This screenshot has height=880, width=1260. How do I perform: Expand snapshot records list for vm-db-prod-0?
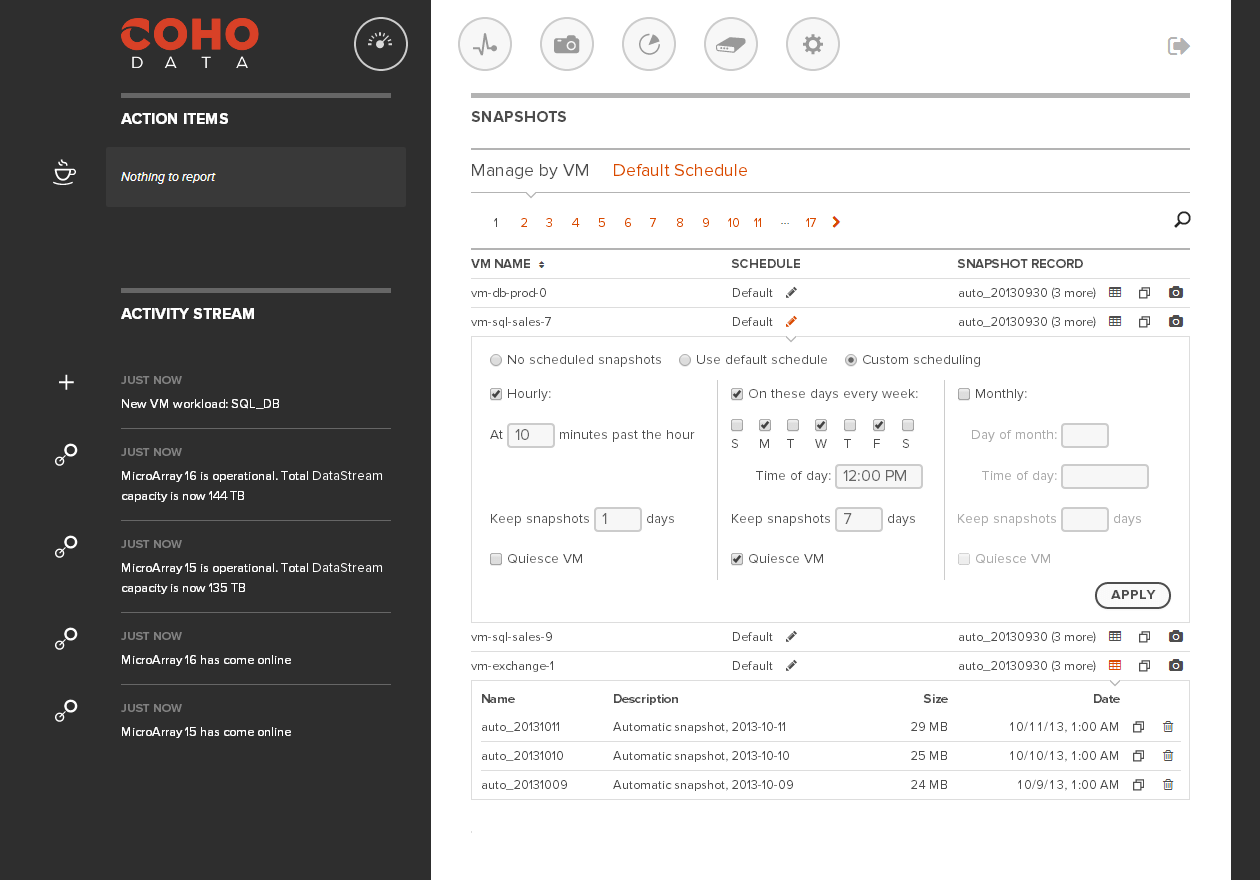1115,293
